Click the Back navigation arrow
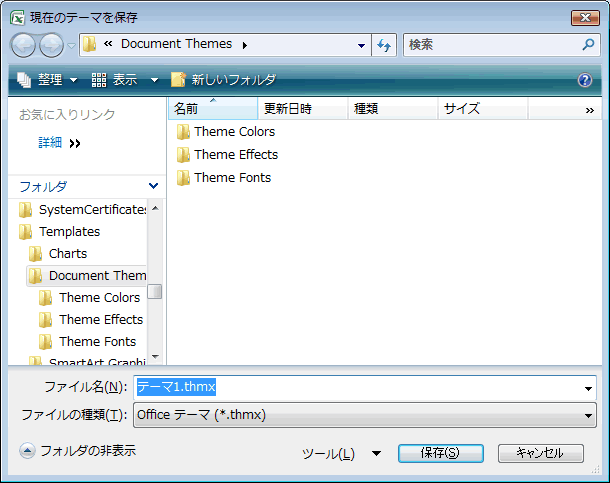Screen dimensions: 610x483 tap(23, 45)
